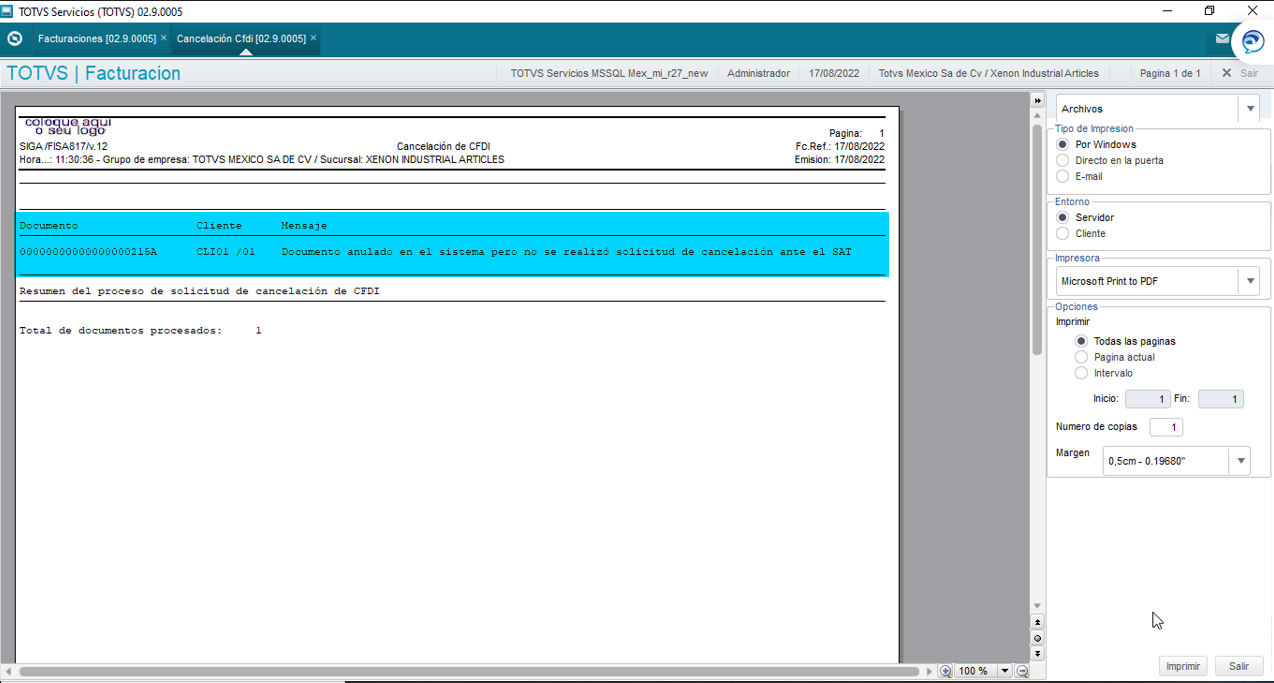Viewport: 1274px width, 683px height.
Task: Open the mail envelope icon
Action: point(1222,39)
